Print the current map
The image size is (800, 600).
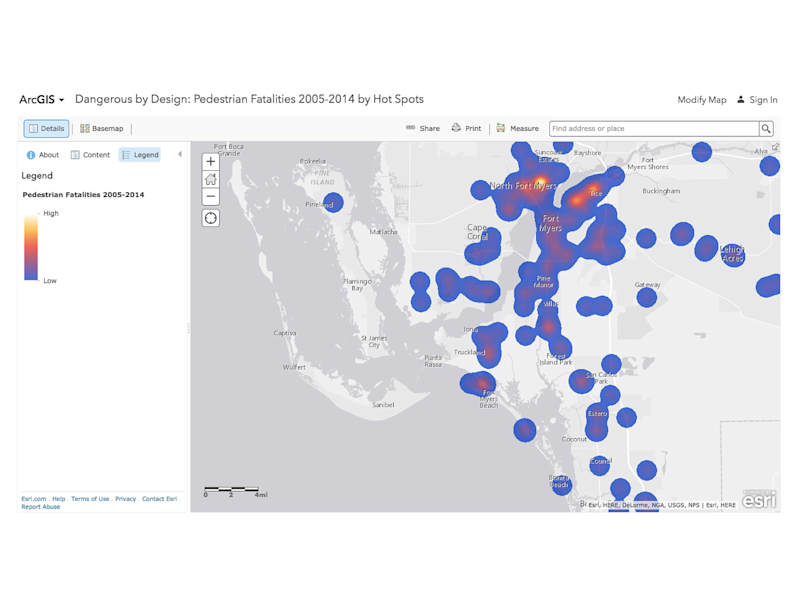pos(466,129)
